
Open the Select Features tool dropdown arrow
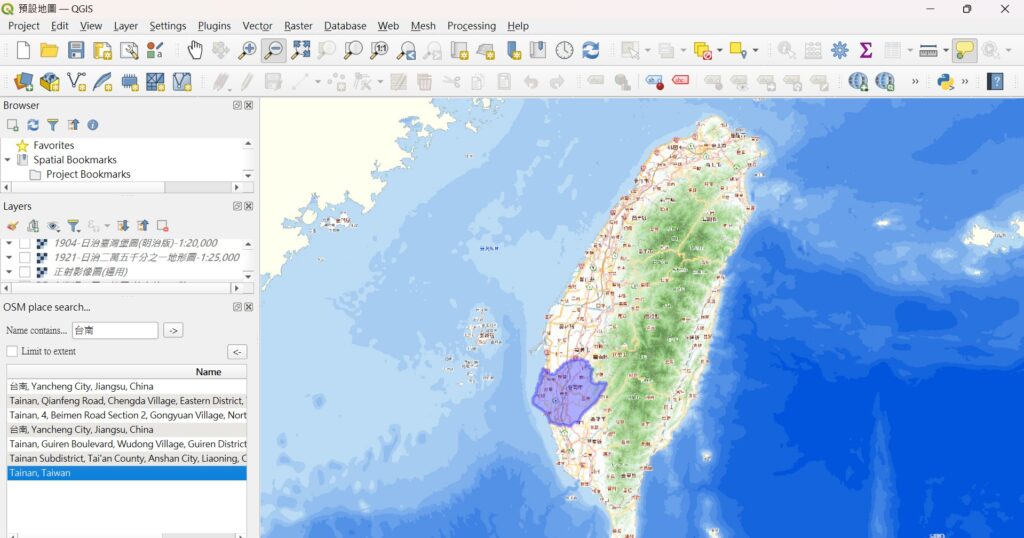(649, 50)
